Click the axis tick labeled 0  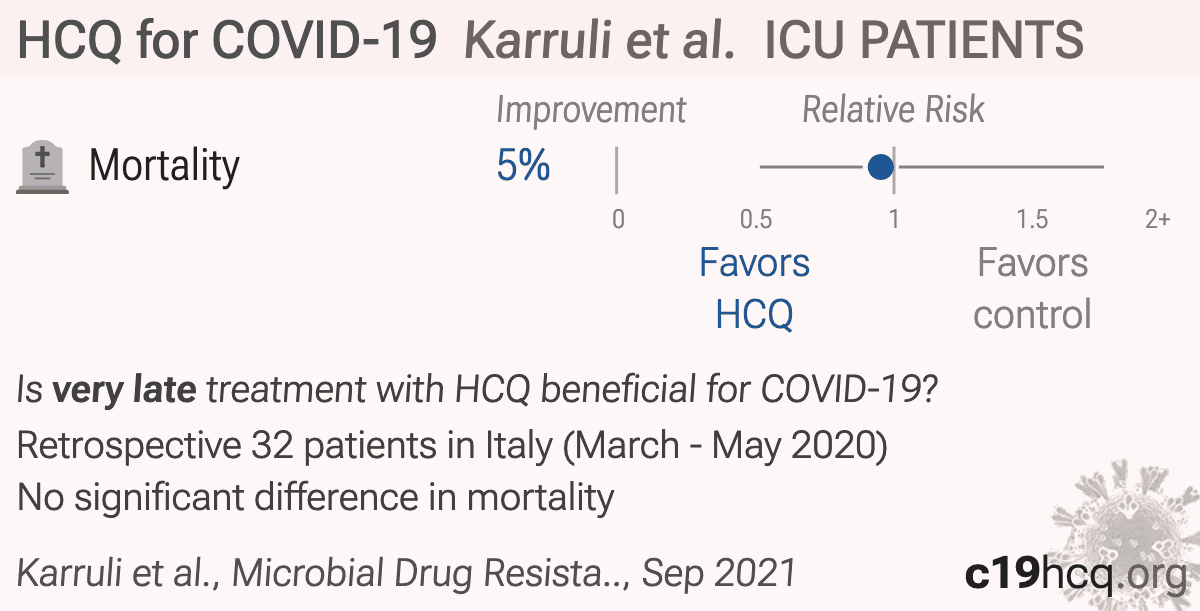pyautogui.click(x=618, y=219)
